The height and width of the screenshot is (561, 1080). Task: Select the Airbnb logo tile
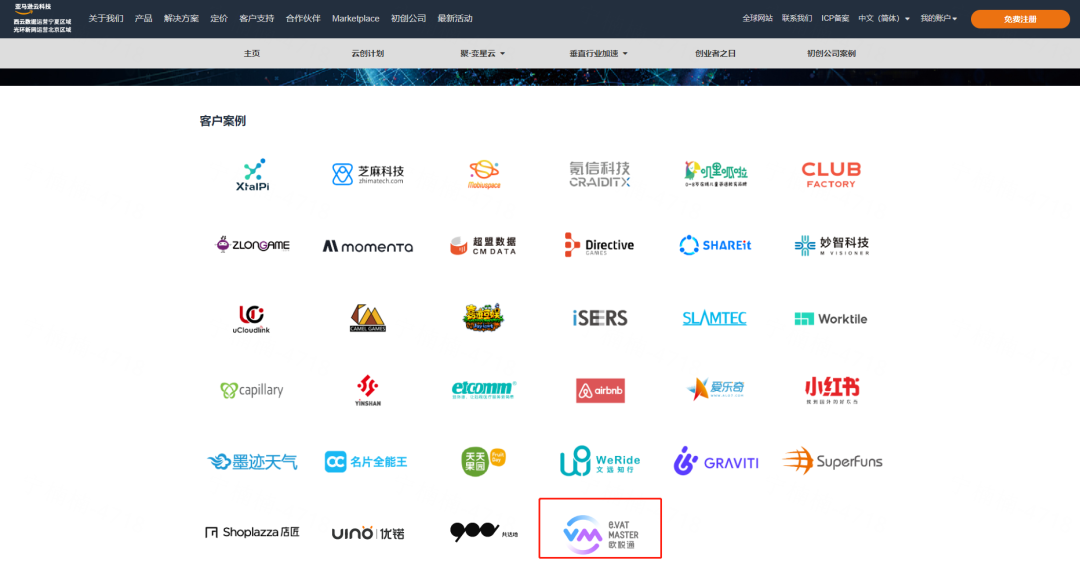pos(600,390)
